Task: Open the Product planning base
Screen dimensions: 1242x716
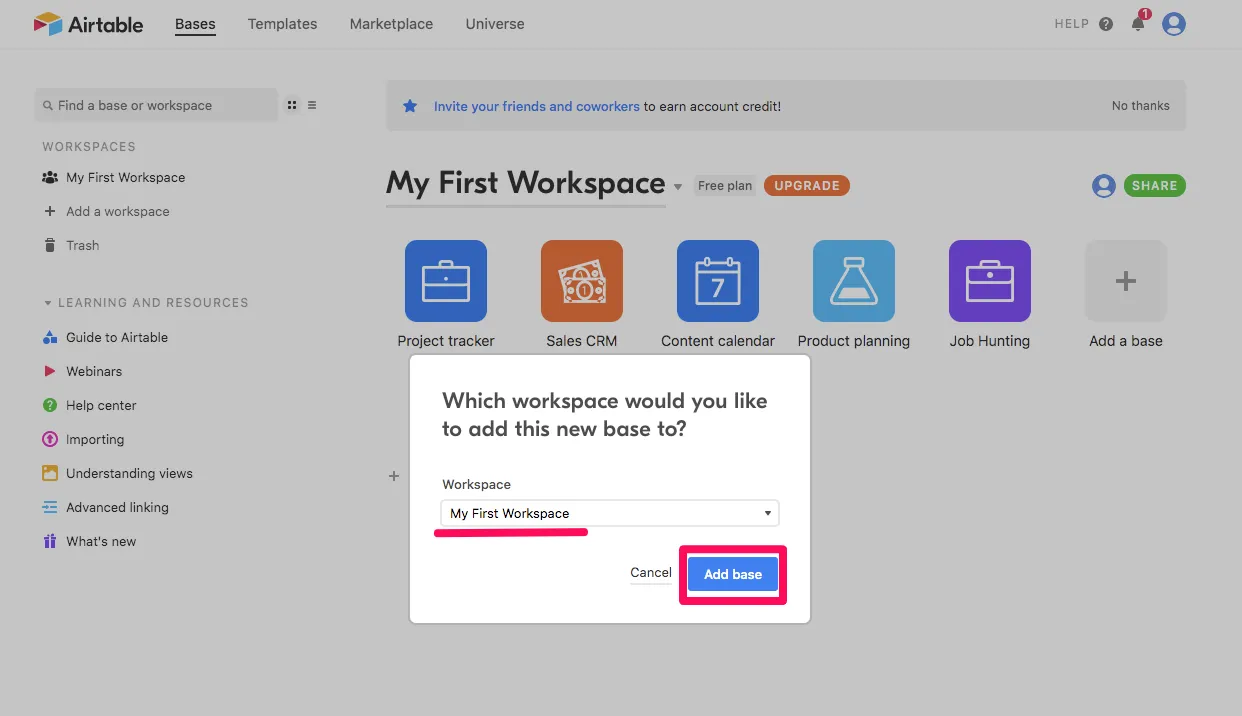Action: [x=854, y=281]
